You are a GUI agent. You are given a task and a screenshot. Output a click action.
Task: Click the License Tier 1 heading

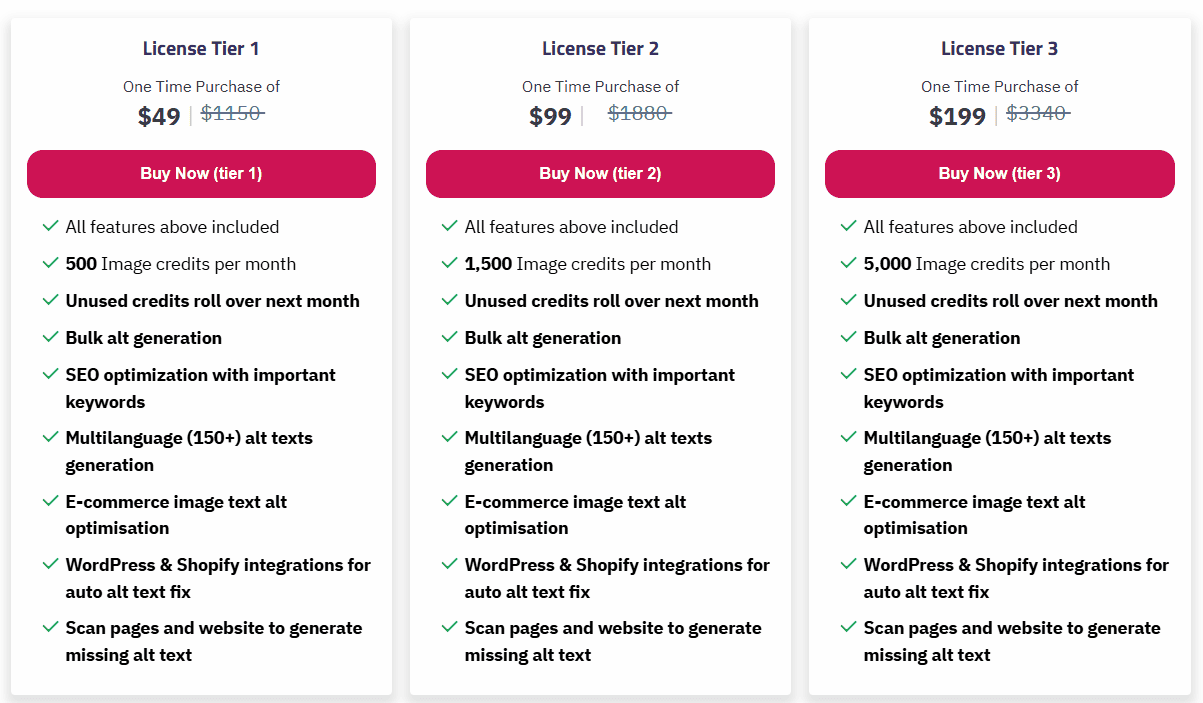tap(201, 48)
